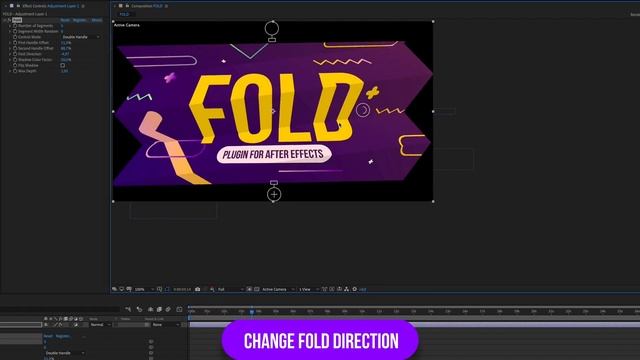Click Register link for Fold effect

coord(80,20)
